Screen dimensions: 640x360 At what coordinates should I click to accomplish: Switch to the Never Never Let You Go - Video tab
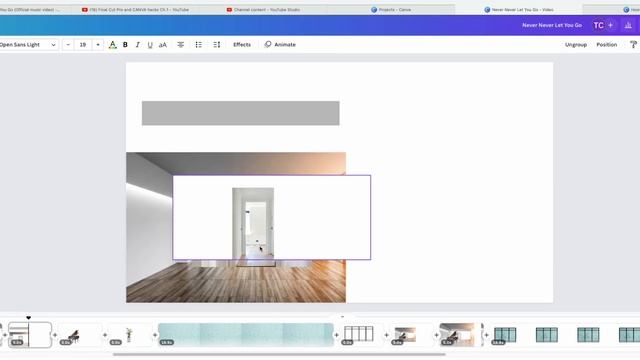click(518, 9)
